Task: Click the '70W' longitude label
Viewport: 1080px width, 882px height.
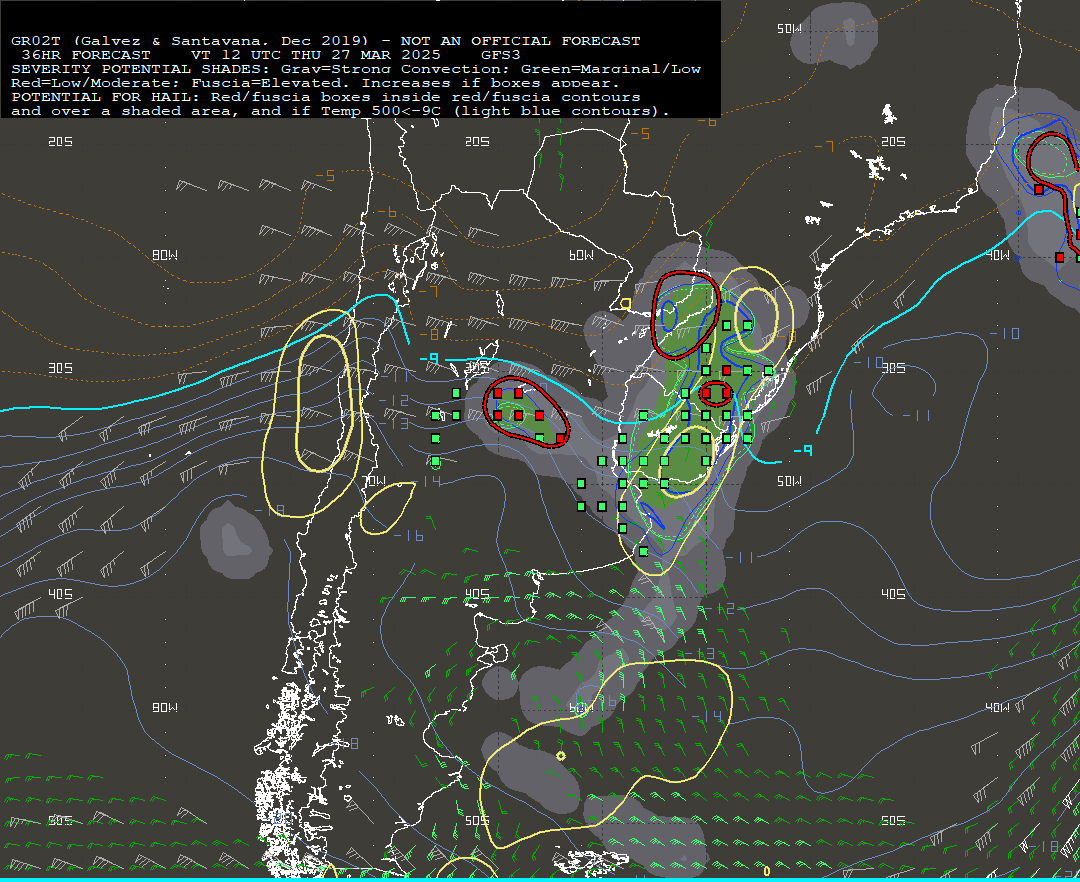Action: coord(374,481)
